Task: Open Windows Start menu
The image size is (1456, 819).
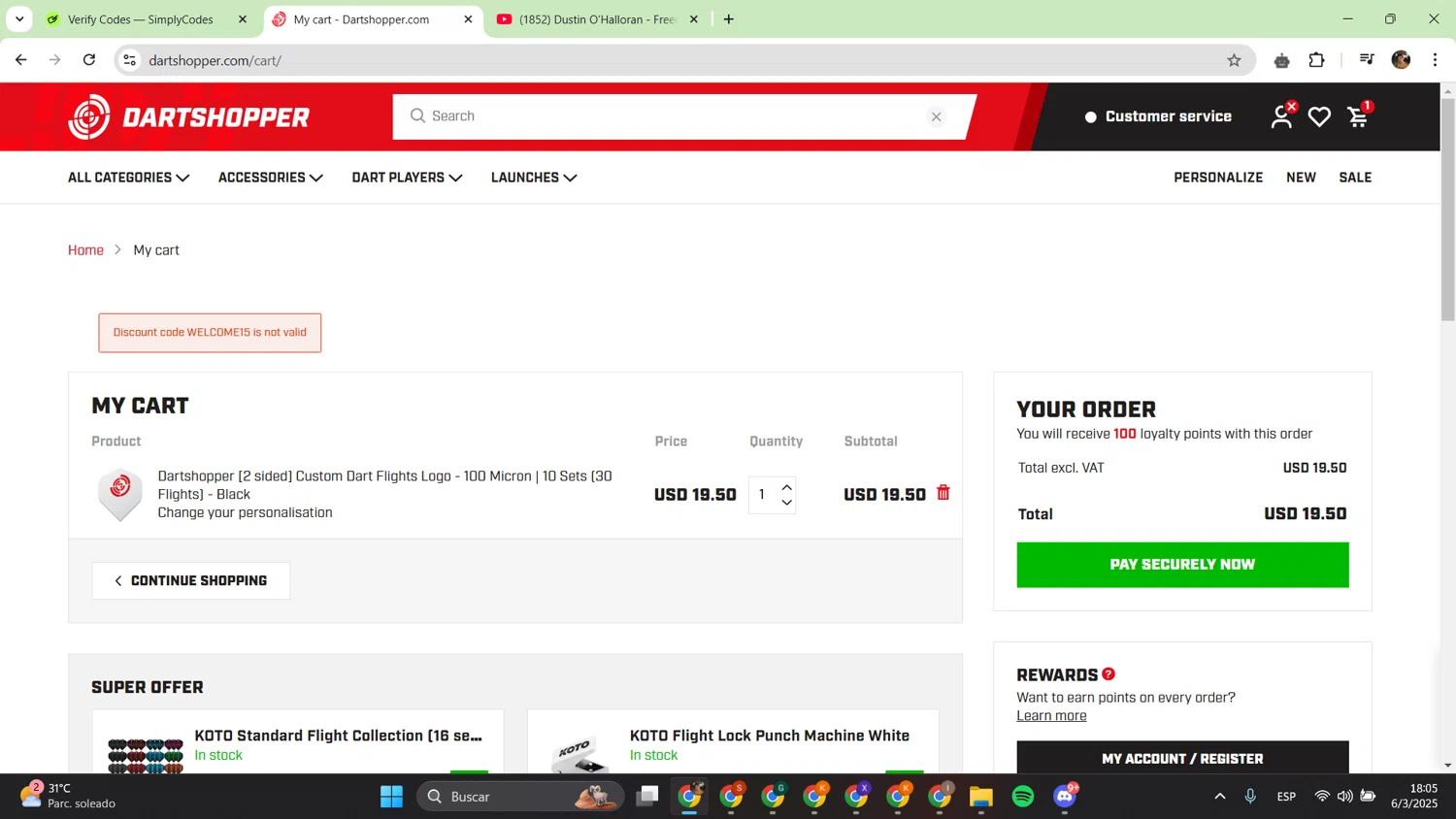Action: [x=391, y=797]
